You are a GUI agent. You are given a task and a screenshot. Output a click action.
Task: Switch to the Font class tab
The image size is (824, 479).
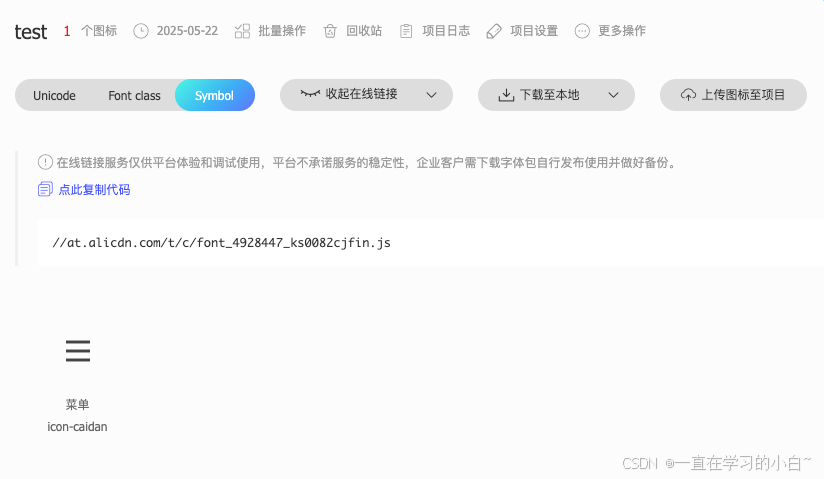135,96
